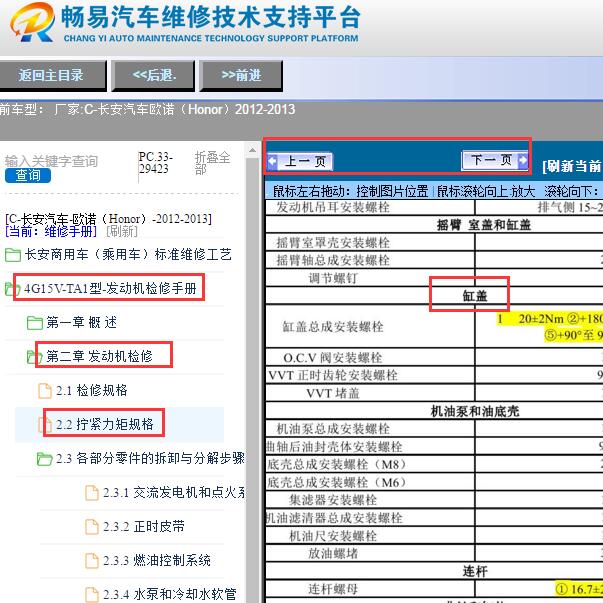Click document icon beside 2.3.2 正时皮带
This screenshot has height=603, width=603.
click(x=92, y=526)
